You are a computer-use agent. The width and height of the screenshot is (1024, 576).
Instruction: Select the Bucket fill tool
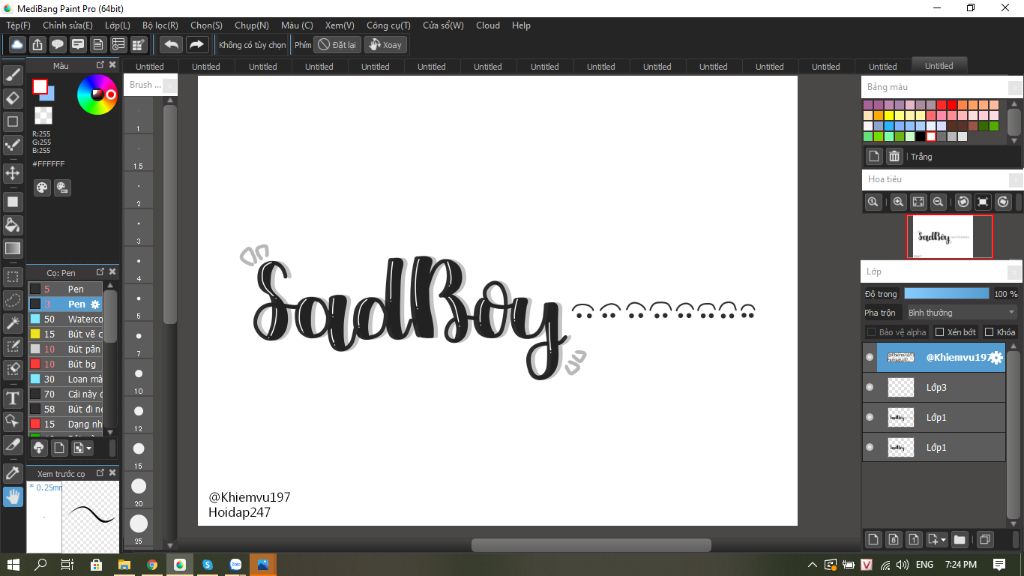[x=12, y=225]
